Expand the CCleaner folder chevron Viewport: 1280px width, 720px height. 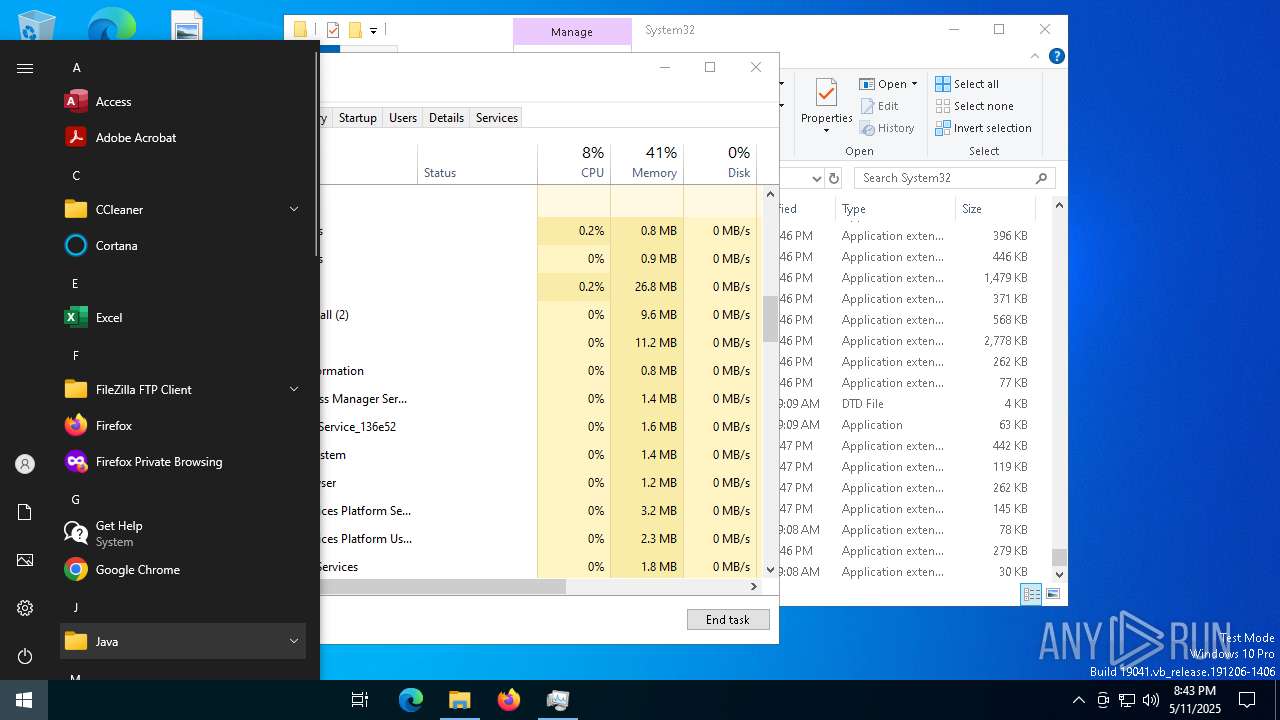click(294, 209)
